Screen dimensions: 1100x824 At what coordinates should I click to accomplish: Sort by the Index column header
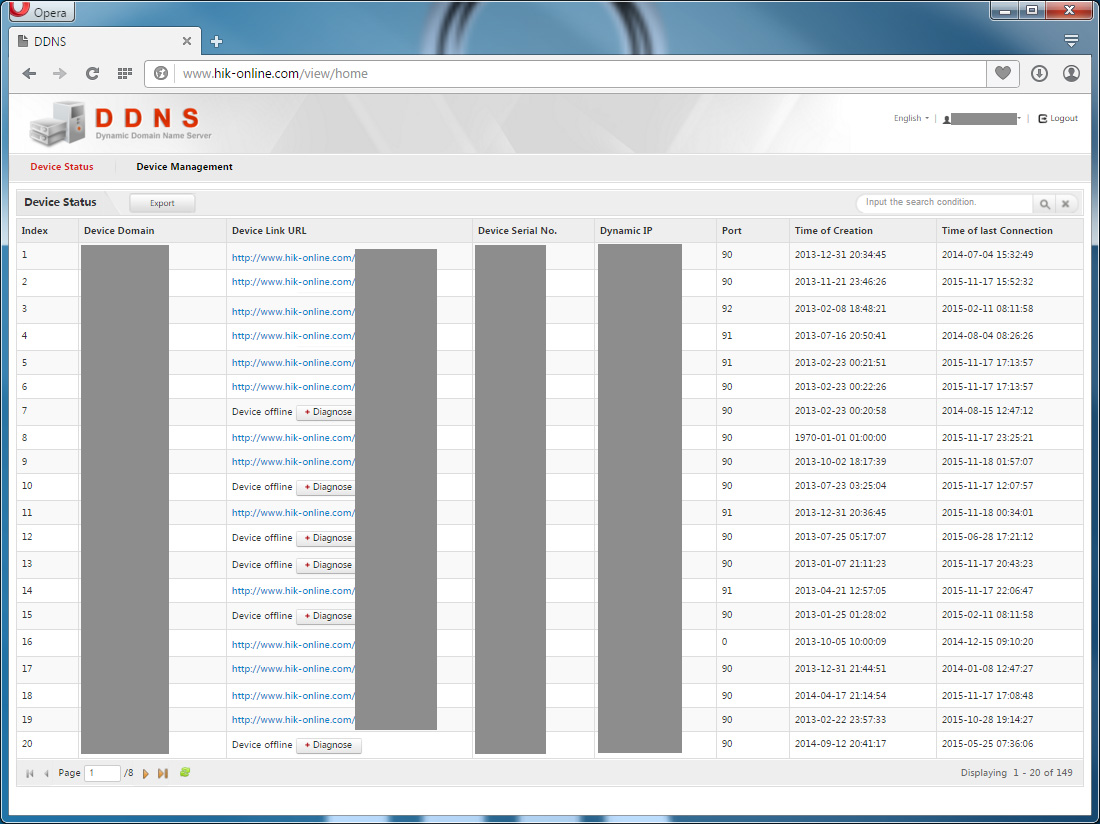pos(47,231)
